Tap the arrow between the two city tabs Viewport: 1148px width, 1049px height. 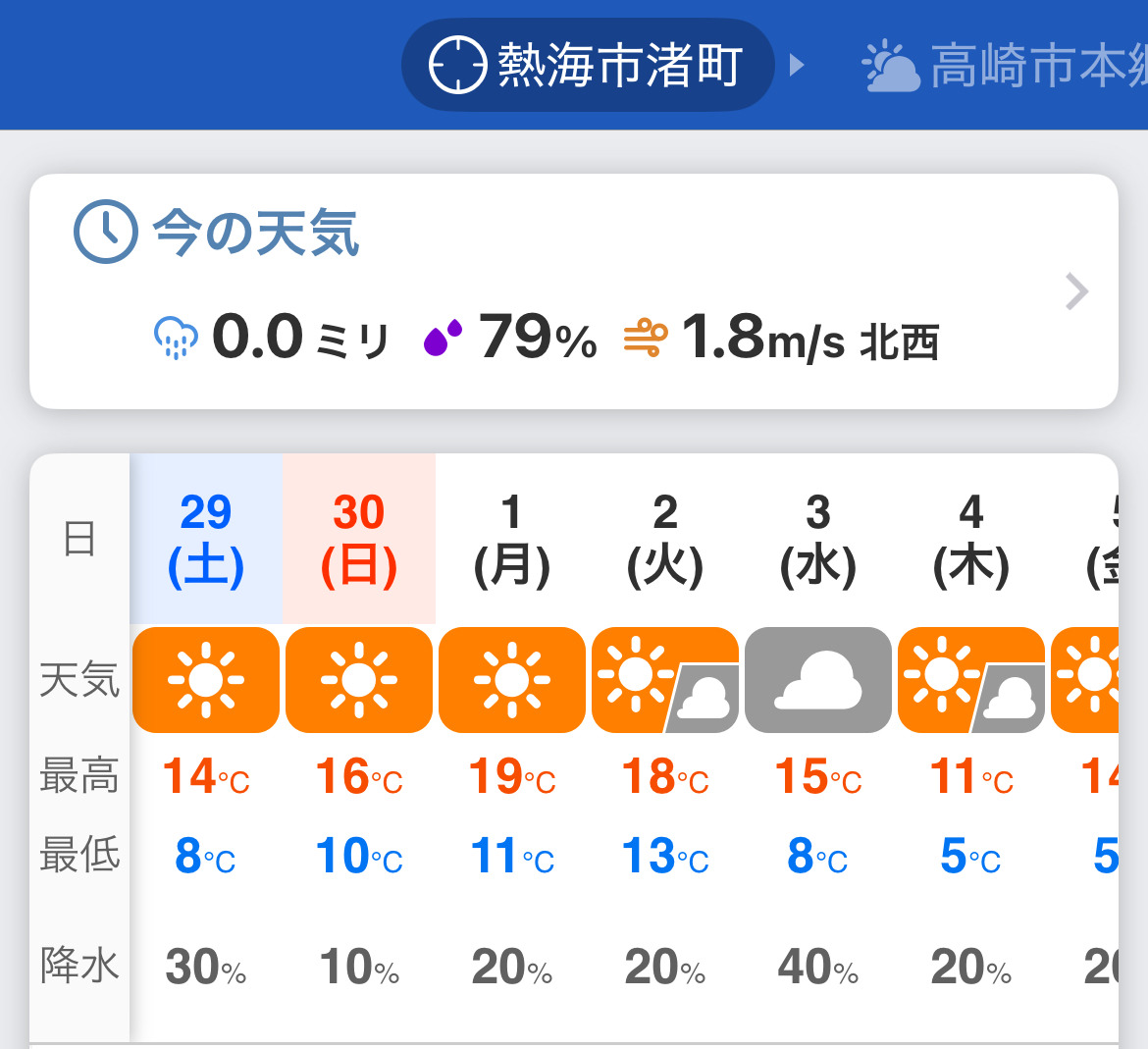click(797, 63)
